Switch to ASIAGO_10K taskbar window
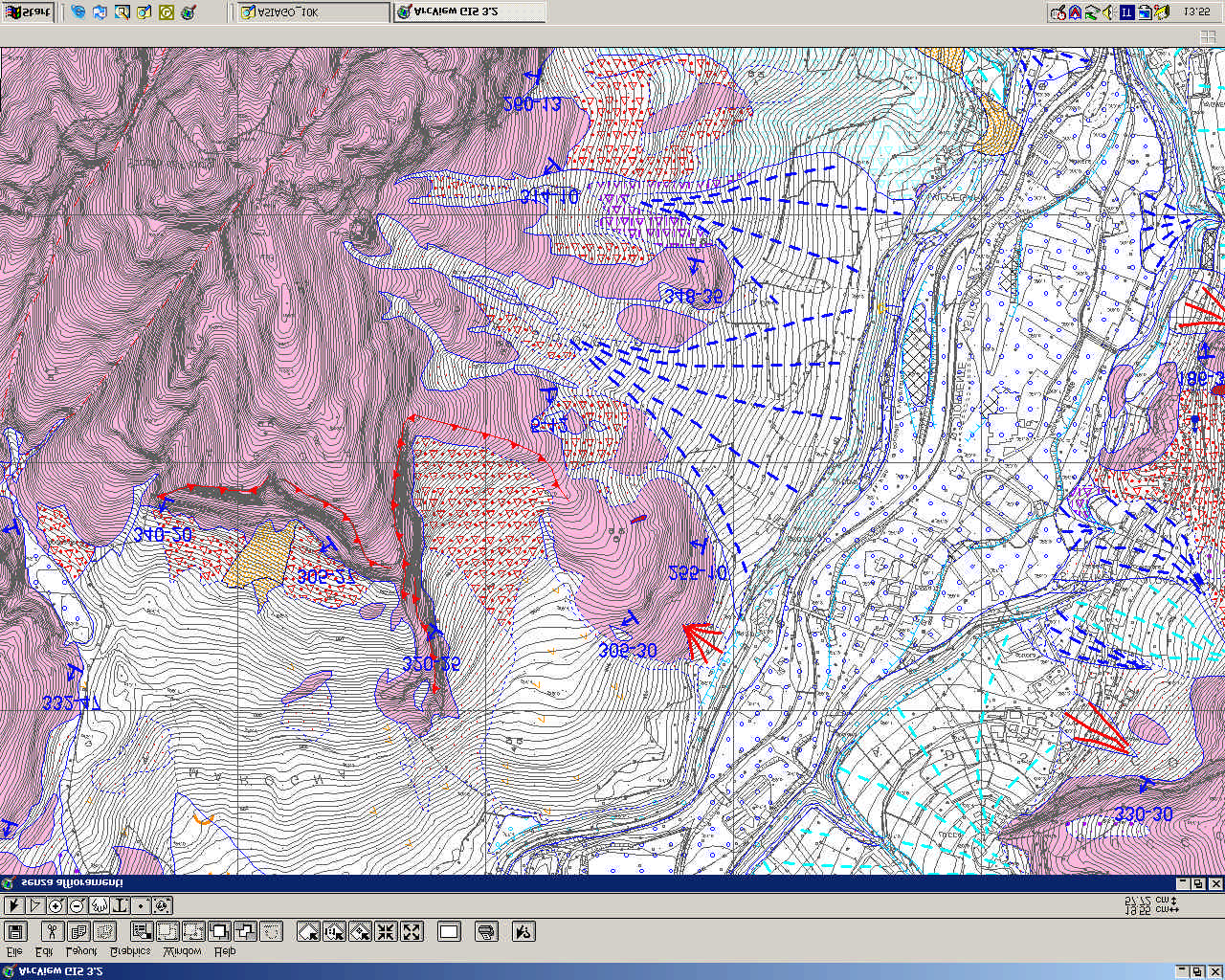Image resolution: width=1225 pixels, height=980 pixels. pyautogui.click(x=312, y=12)
